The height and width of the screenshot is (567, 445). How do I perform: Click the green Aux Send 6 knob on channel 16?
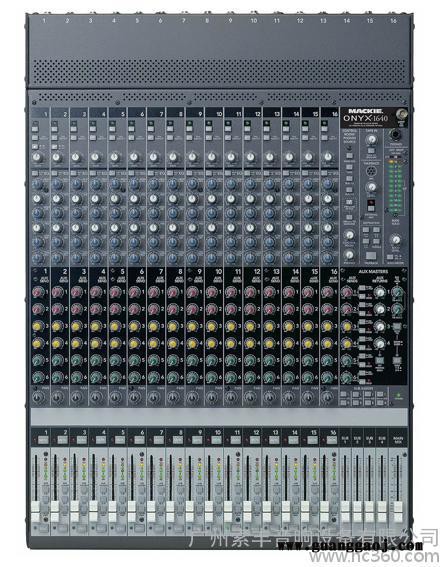327,377
